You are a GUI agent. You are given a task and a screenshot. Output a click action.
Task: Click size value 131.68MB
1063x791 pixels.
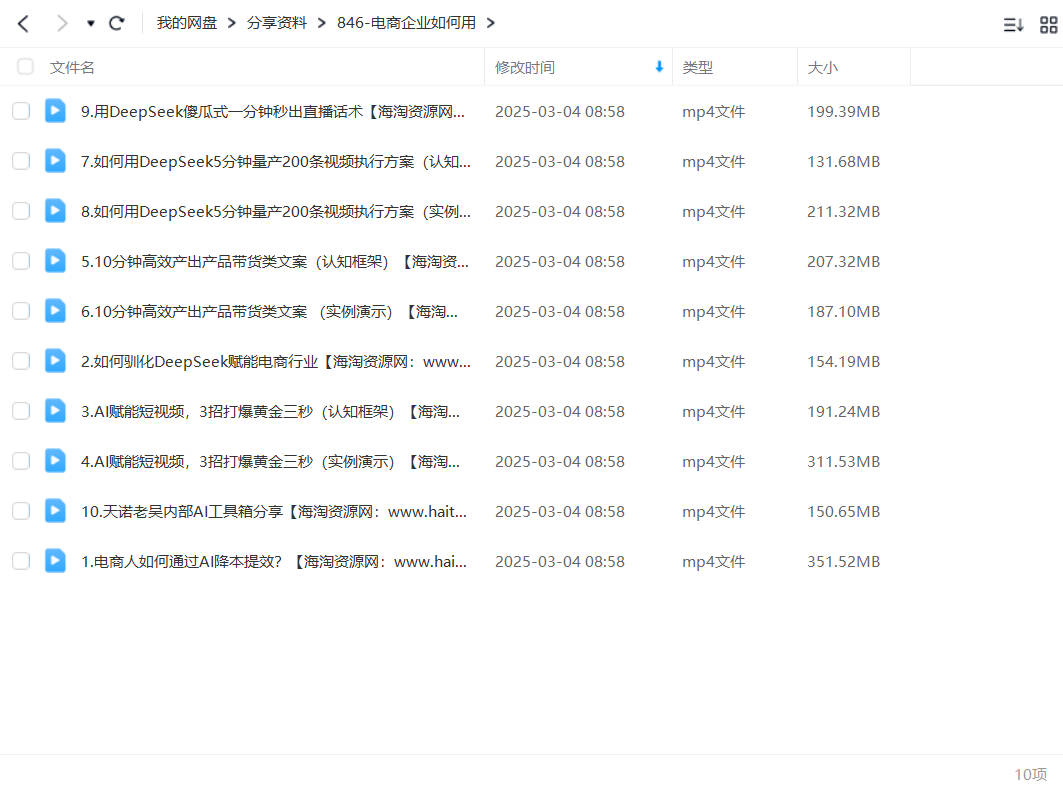[843, 162]
